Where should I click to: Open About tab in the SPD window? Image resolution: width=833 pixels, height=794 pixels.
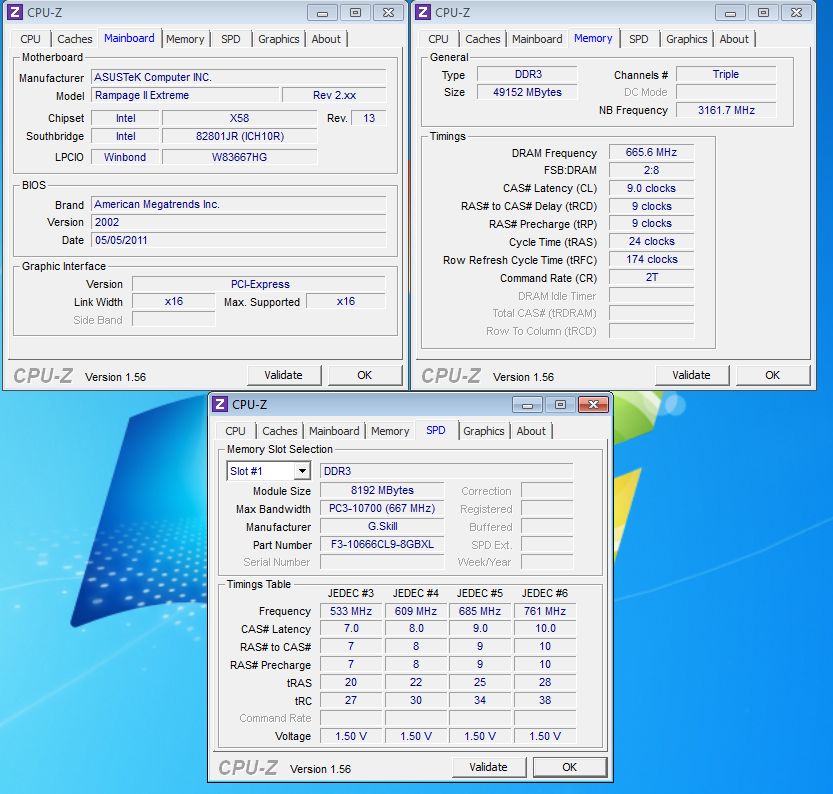pyautogui.click(x=531, y=431)
